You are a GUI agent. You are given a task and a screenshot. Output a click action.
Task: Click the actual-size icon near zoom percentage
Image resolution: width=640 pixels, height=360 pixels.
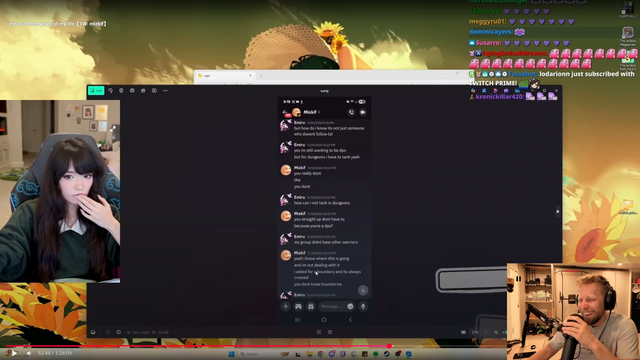[463, 332]
